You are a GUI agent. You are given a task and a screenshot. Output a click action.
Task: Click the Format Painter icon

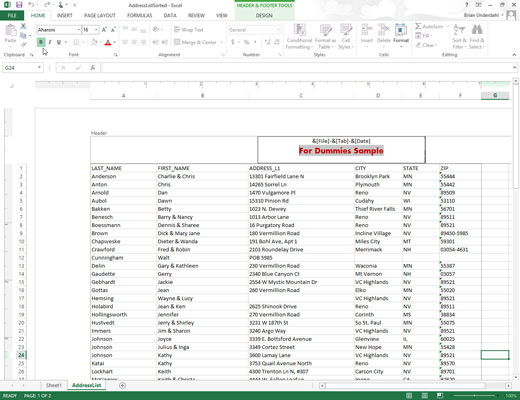(x=23, y=44)
